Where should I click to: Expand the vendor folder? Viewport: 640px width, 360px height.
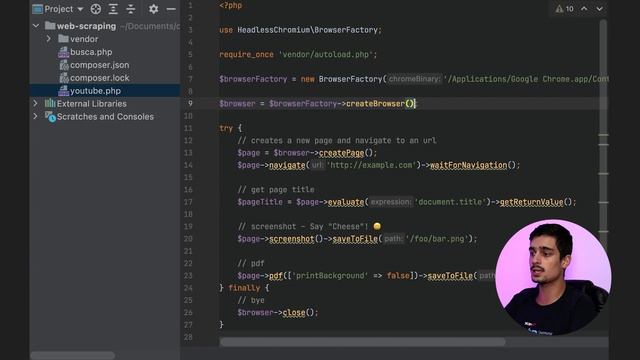[x=49, y=39]
